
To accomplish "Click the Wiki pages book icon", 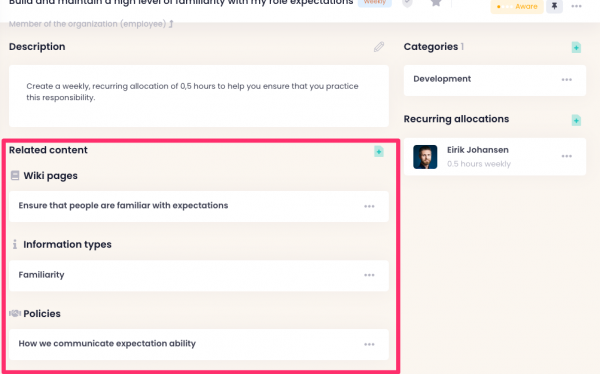I will pos(15,175).
